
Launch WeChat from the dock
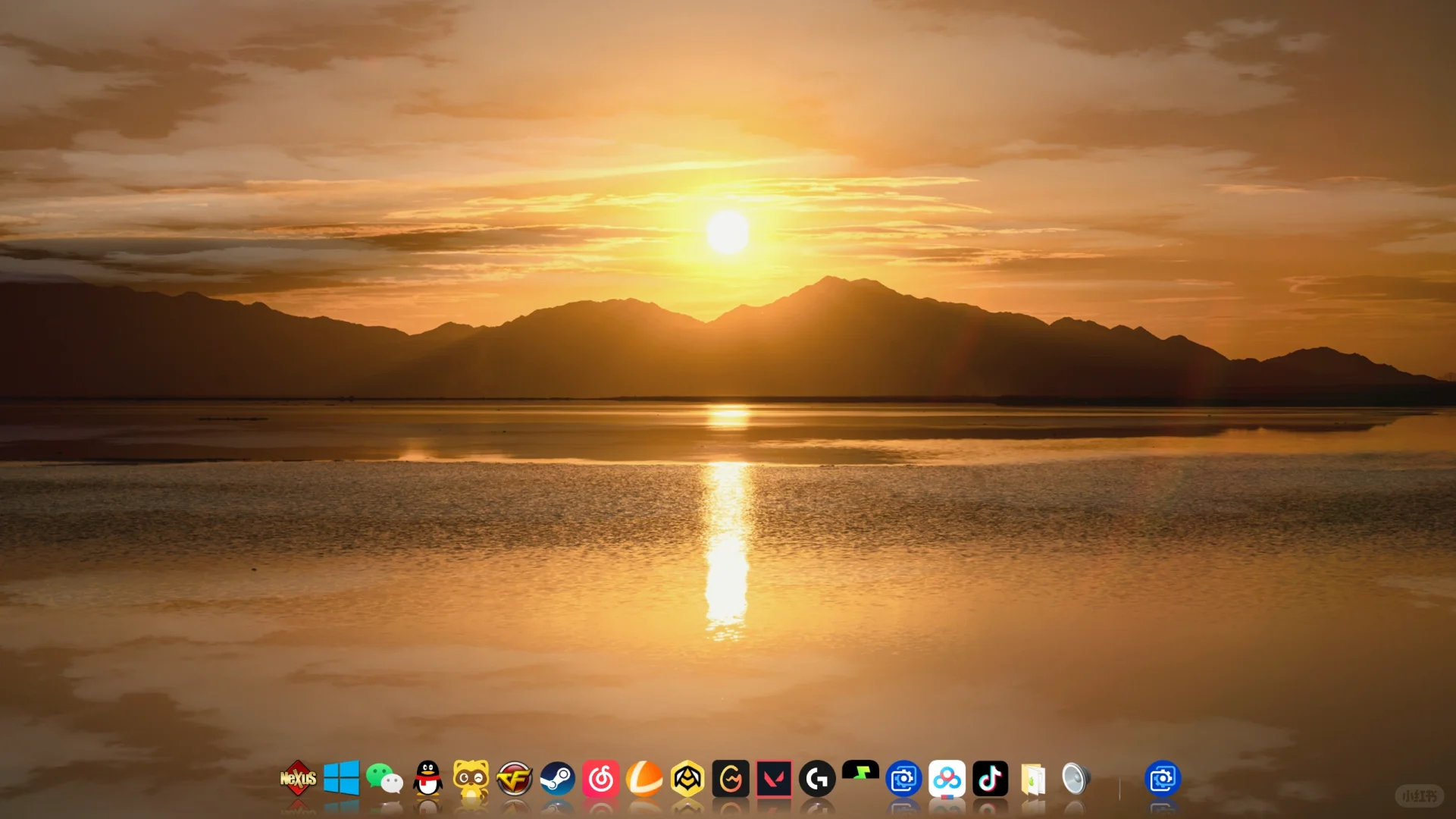tap(384, 779)
